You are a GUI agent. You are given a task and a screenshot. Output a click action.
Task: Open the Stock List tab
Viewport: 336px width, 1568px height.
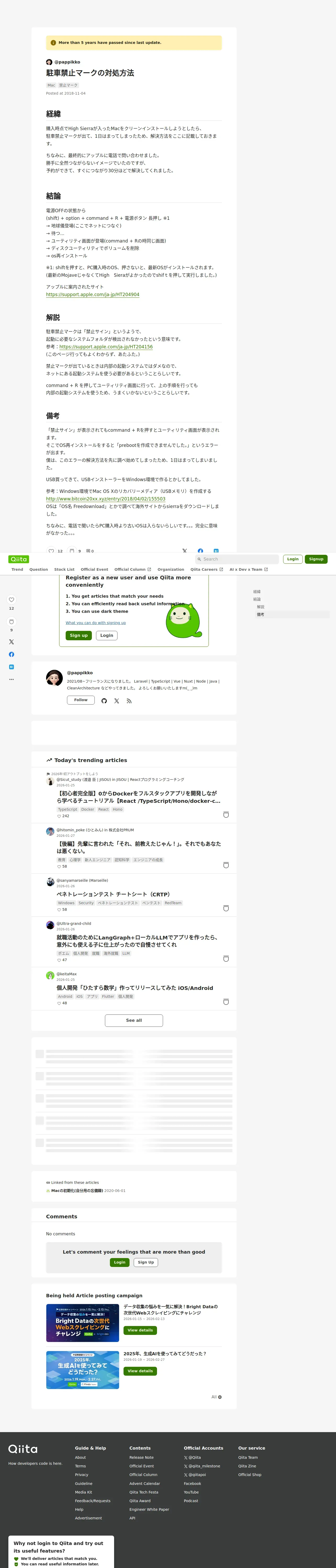[x=64, y=569]
